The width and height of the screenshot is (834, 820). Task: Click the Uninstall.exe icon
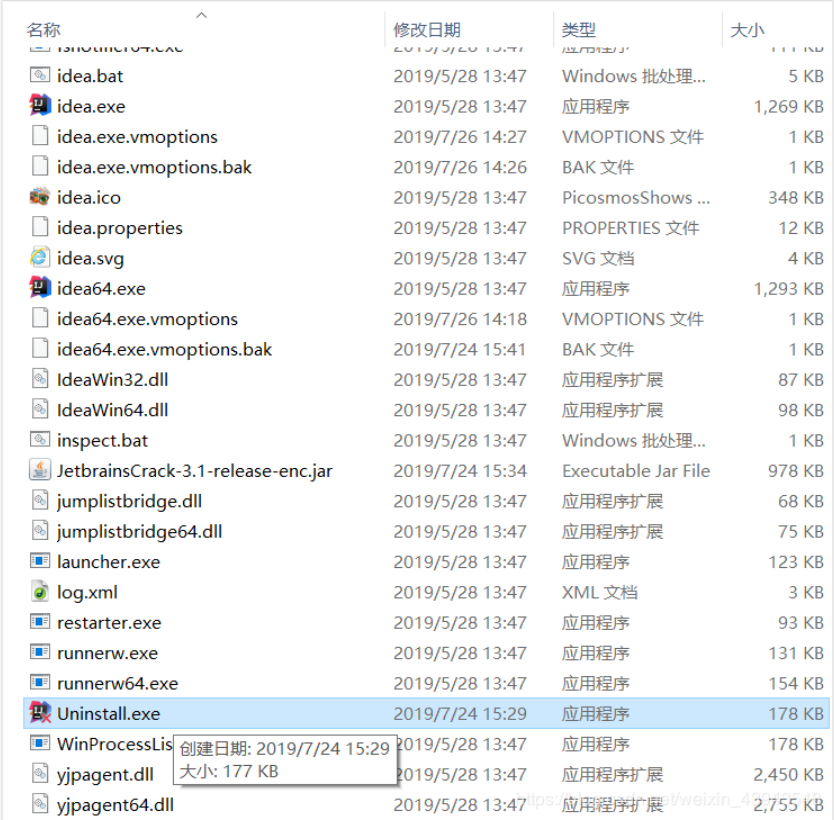(x=40, y=713)
